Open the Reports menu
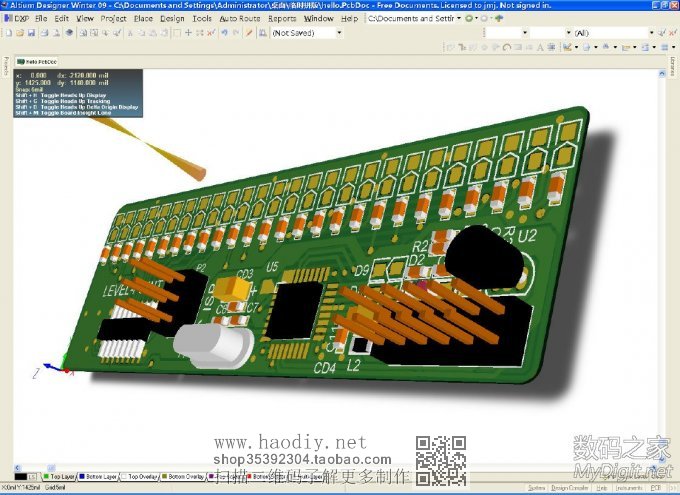Viewport: 680px width, 495px height. click(282, 18)
